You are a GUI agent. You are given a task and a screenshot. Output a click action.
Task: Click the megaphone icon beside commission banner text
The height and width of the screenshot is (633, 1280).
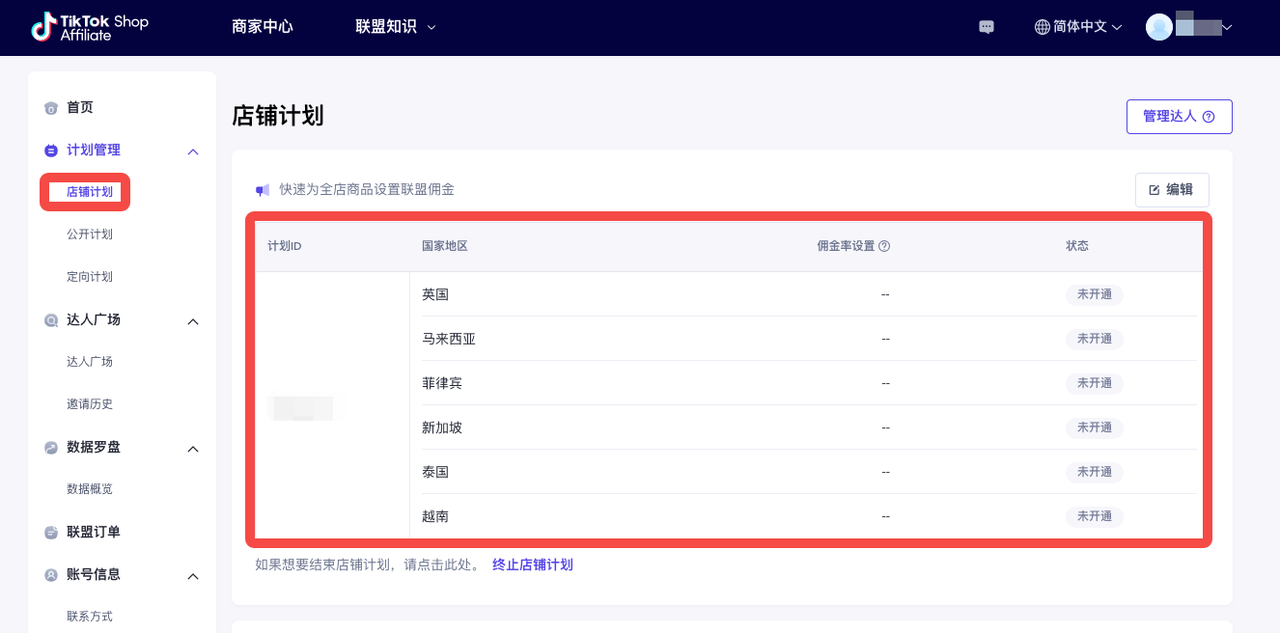tap(262, 190)
